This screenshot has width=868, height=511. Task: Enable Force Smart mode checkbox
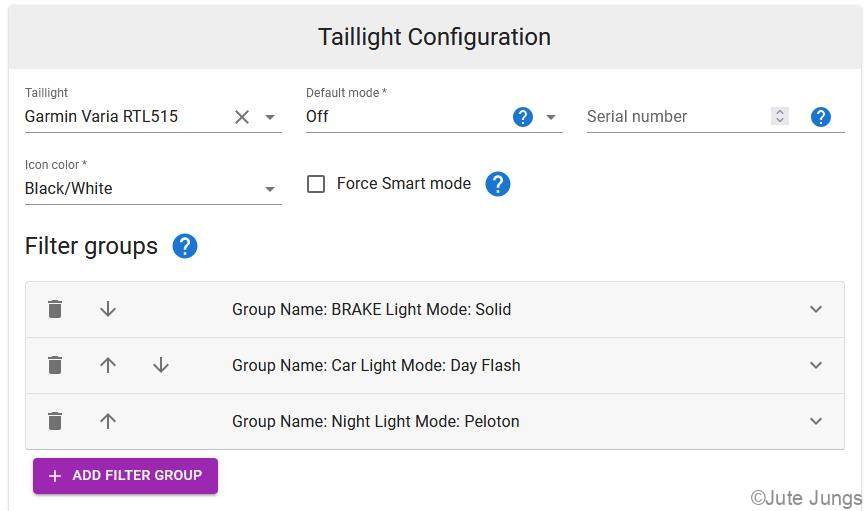tap(316, 184)
